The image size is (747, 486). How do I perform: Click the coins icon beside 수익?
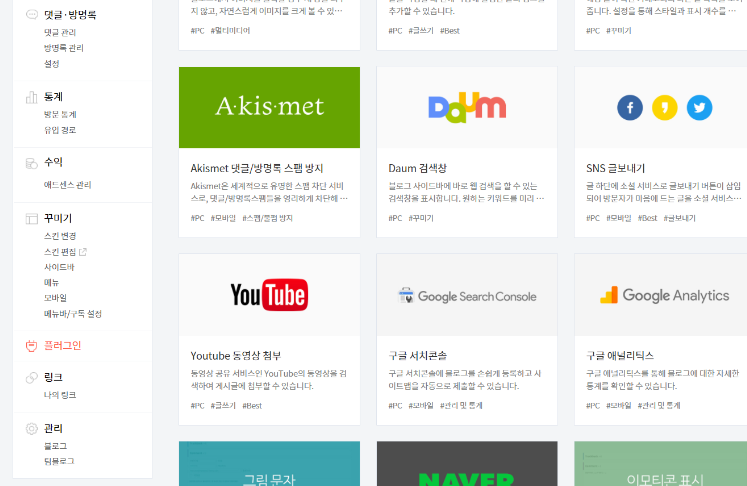(31, 163)
